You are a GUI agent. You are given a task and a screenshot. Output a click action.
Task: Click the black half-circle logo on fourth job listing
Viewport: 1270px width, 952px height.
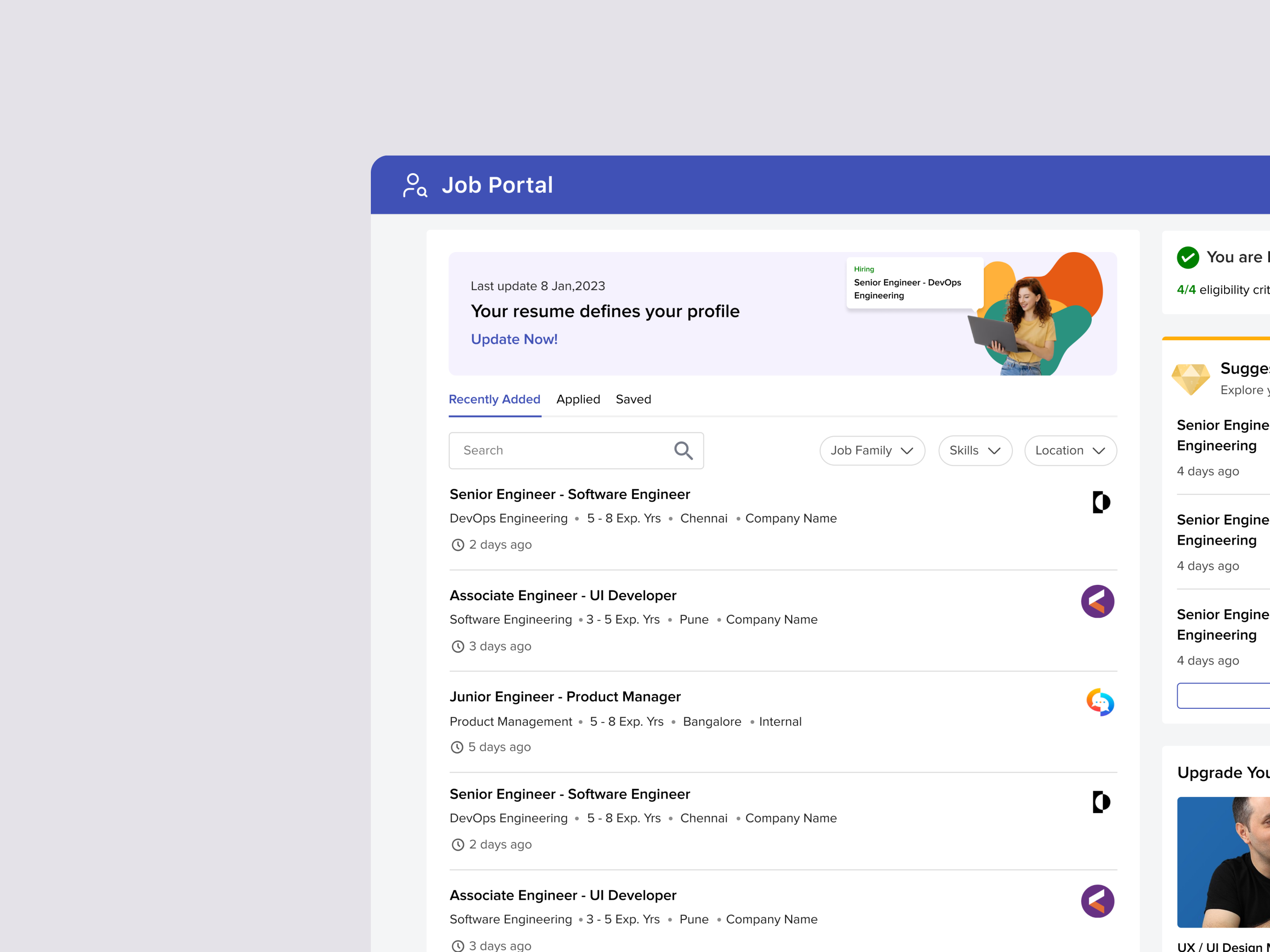[x=1100, y=802]
